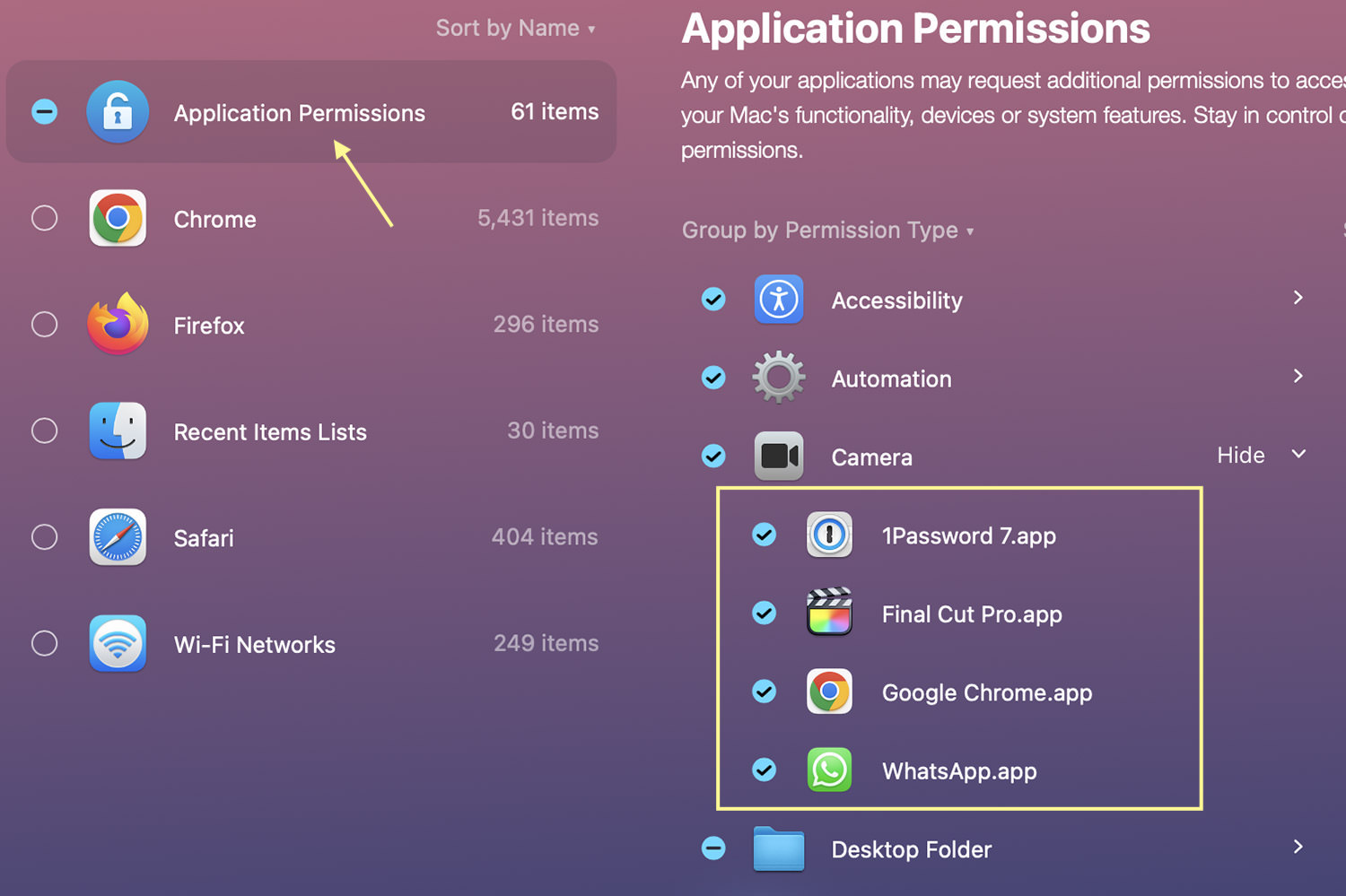Click the Automation gear icon
Screen dimensions: 1346x896
pos(779,378)
